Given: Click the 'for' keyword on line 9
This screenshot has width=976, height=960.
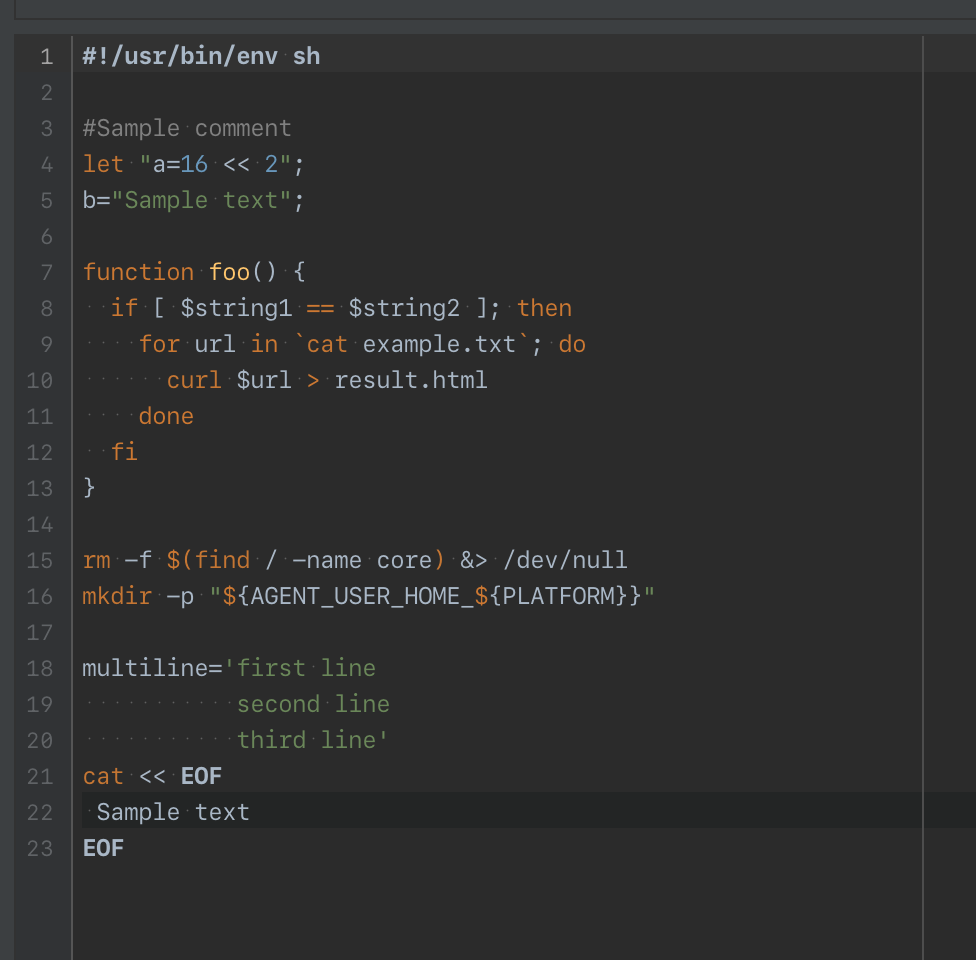Looking at the screenshot, I should coord(159,344).
